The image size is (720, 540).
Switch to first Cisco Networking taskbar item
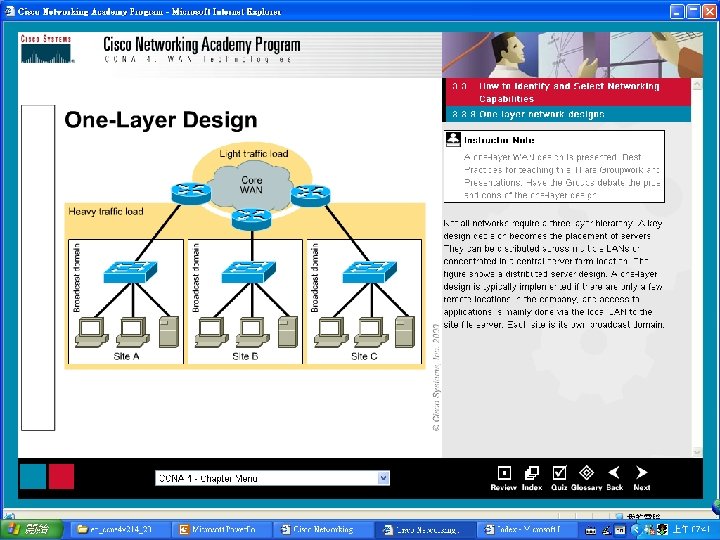tap(322, 530)
